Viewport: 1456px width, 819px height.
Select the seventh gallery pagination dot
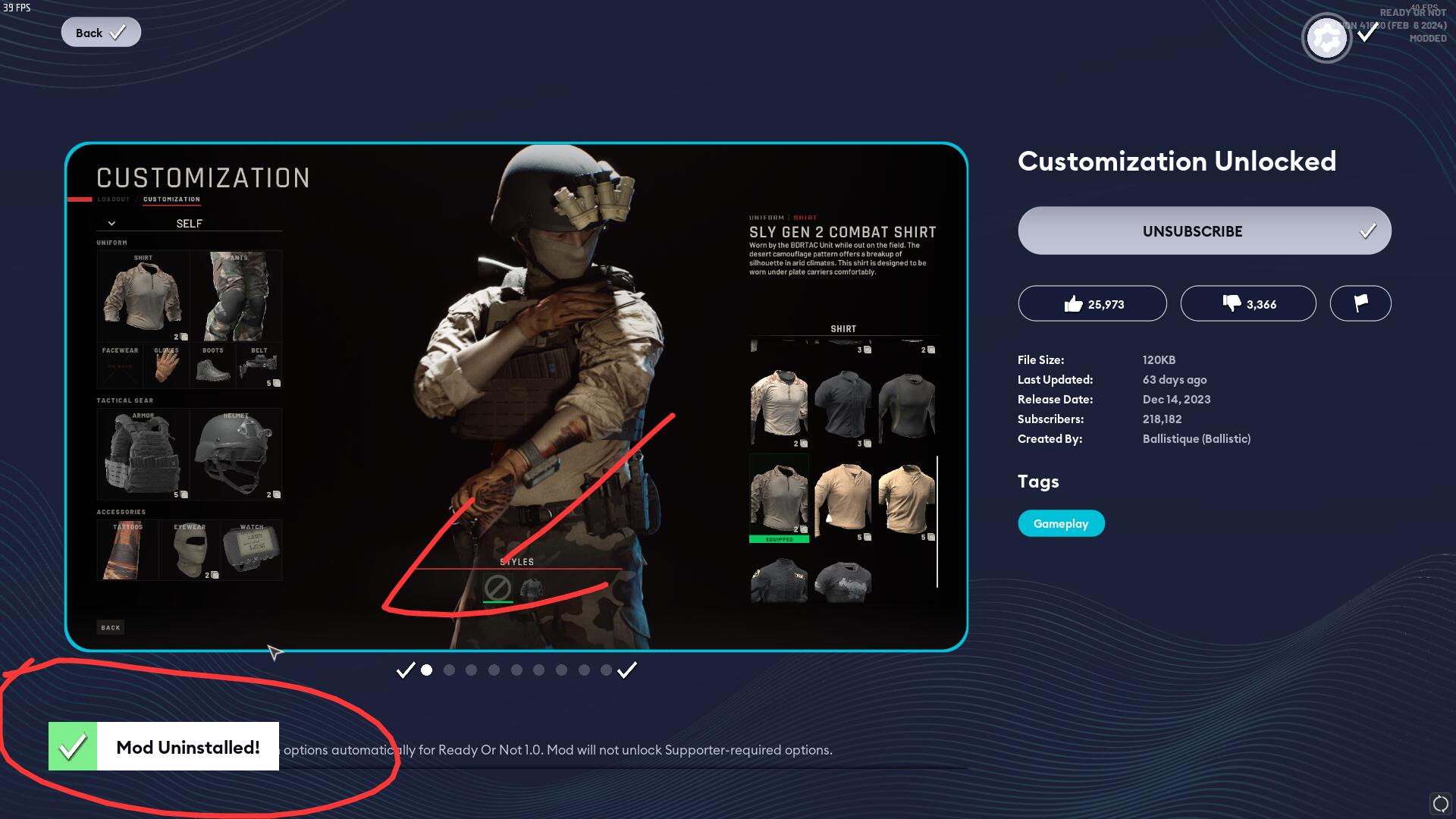[561, 670]
